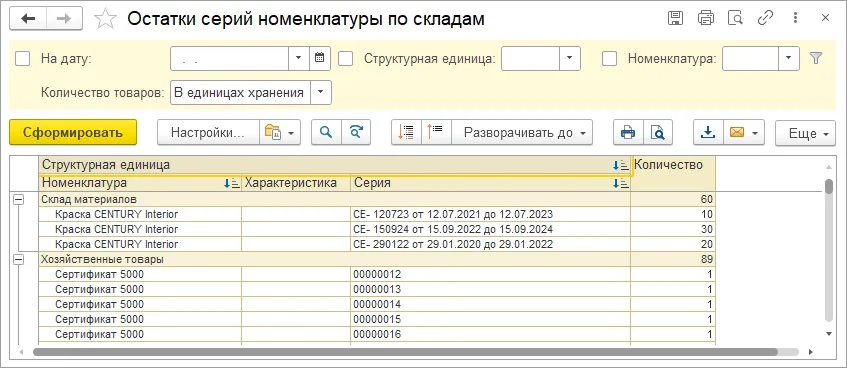
Task: Select series 00000013 cell
Action: (490, 289)
